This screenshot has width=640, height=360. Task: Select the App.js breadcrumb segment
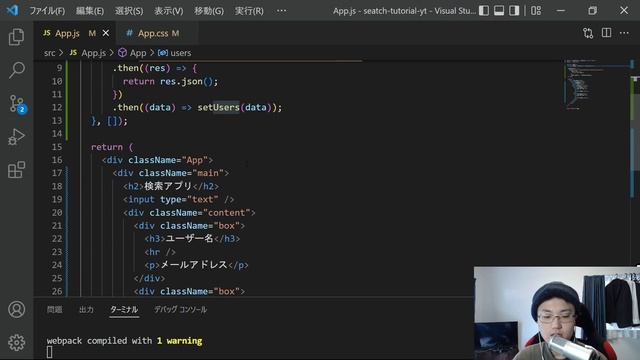tap(88, 53)
